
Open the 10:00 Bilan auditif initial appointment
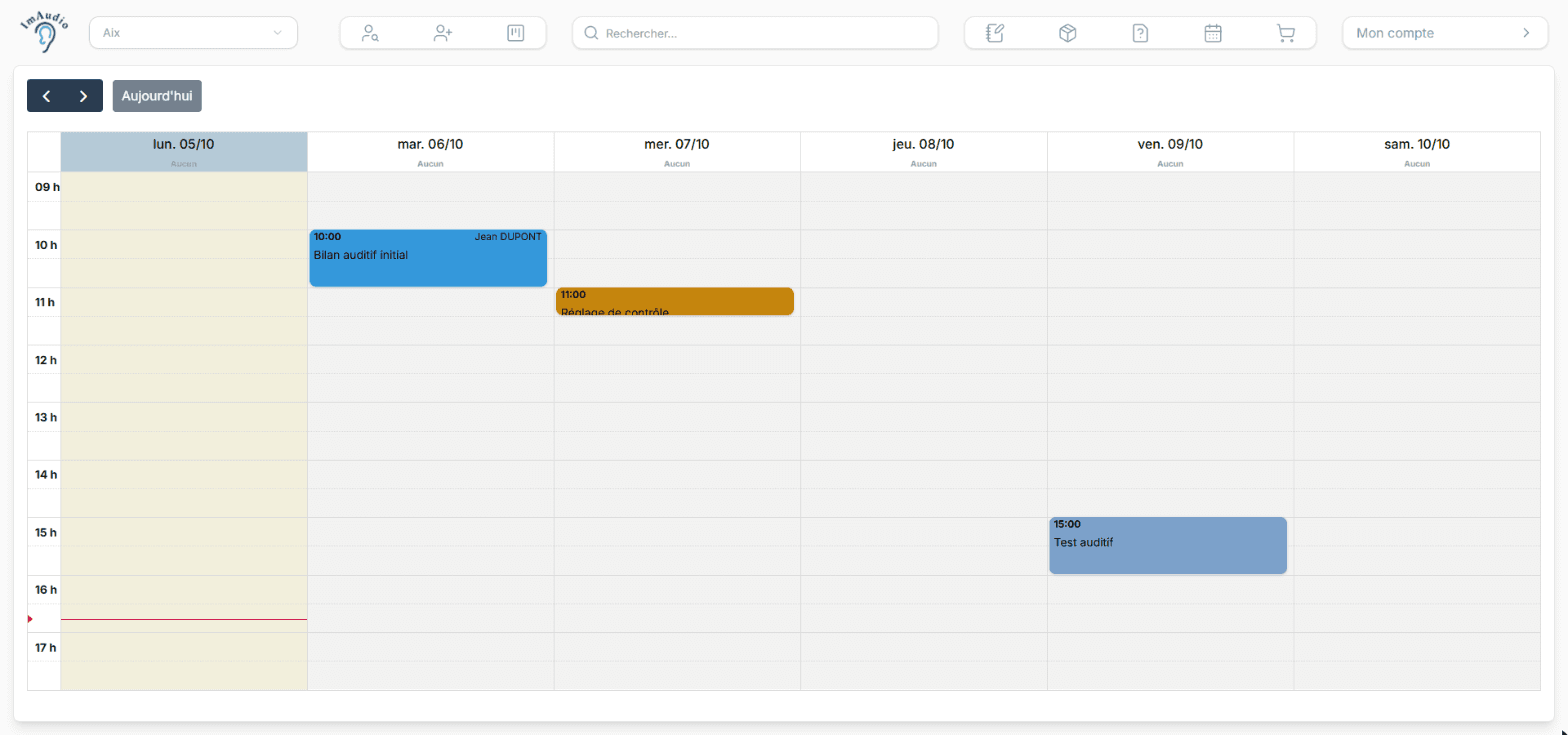click(428, 258)
